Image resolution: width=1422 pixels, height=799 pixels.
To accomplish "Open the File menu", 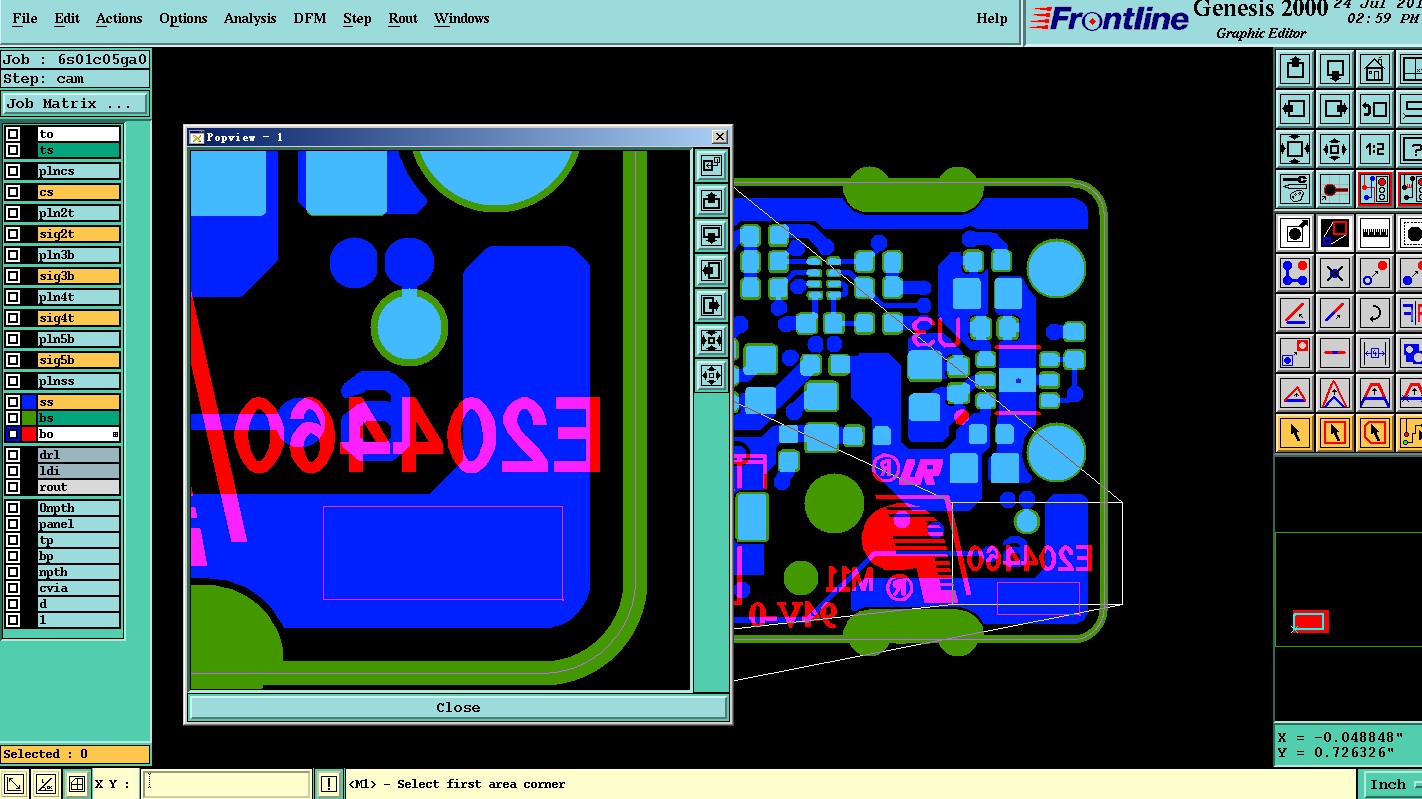I will coord(25,18).
